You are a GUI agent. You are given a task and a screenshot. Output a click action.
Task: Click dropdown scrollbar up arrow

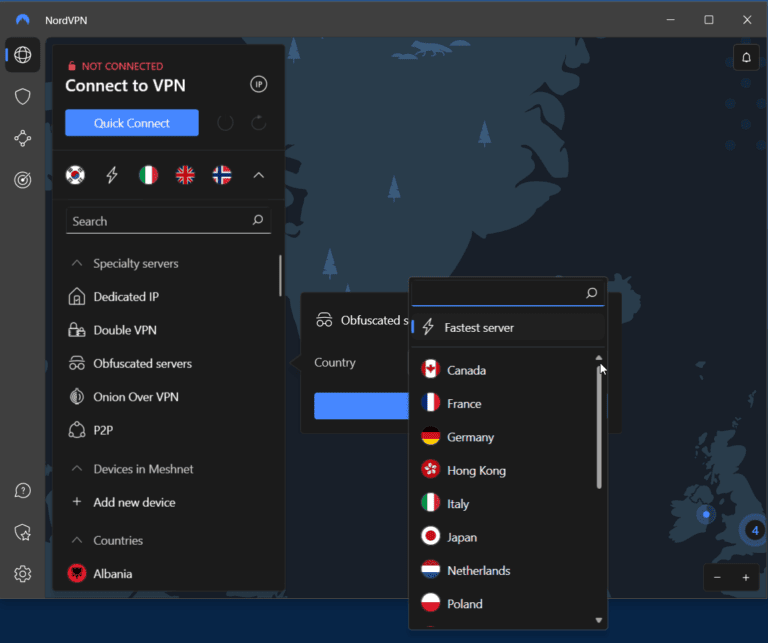pyautogui.click(x=599, y=358)
